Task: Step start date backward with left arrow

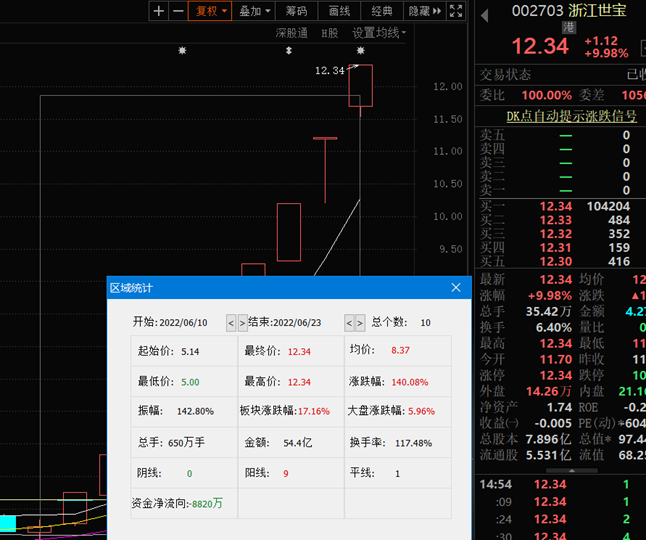Action: pos(231,323)
